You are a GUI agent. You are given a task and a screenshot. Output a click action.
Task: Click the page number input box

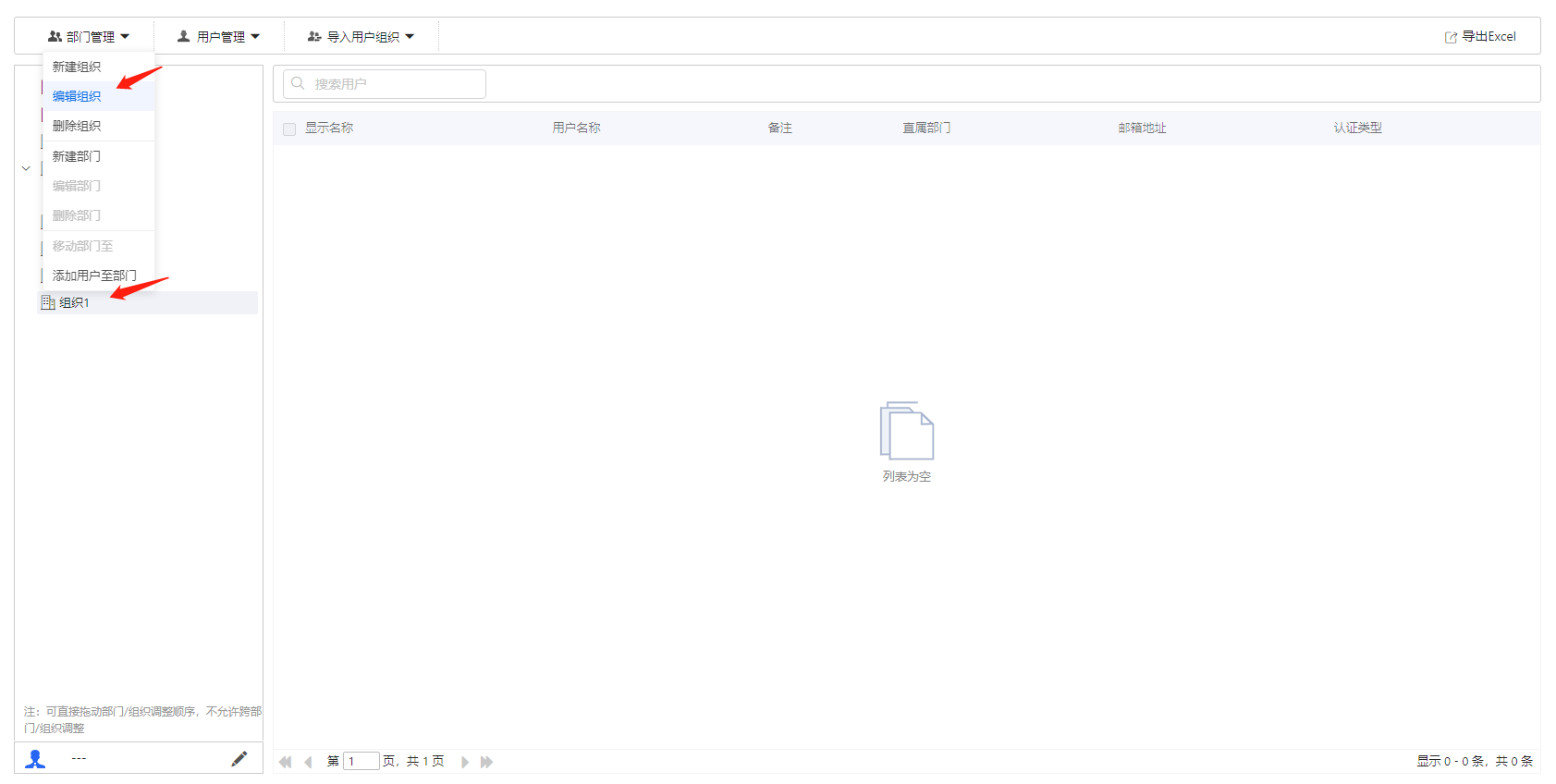[361, 761]
